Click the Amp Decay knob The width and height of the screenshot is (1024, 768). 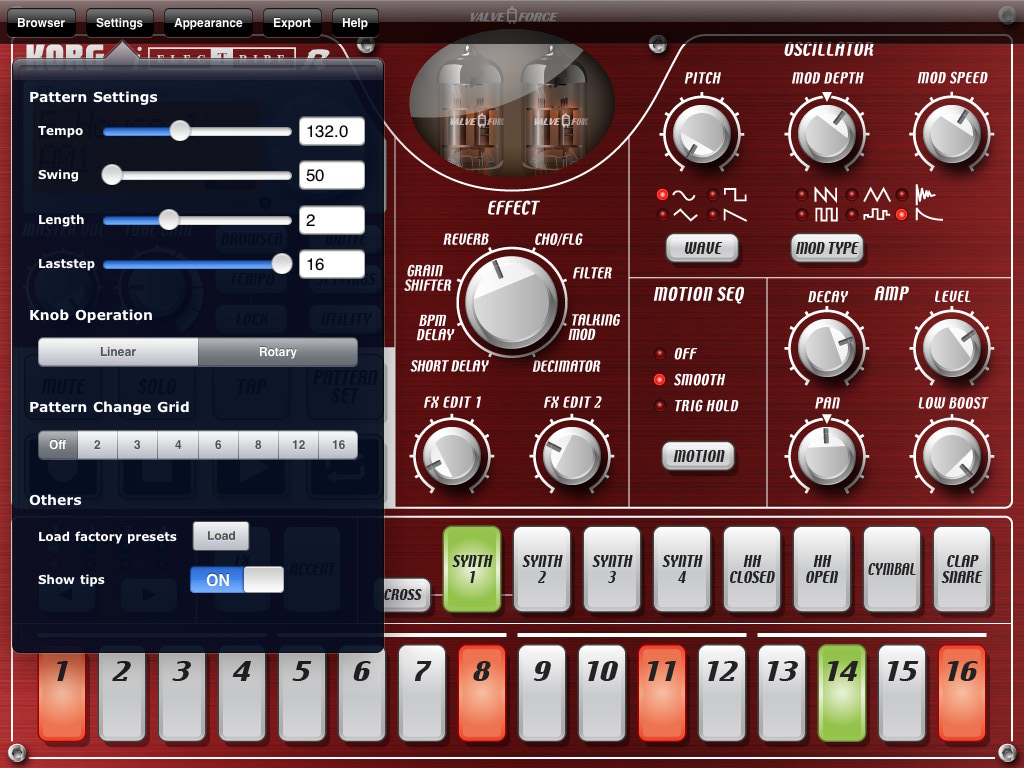(827, 347)
